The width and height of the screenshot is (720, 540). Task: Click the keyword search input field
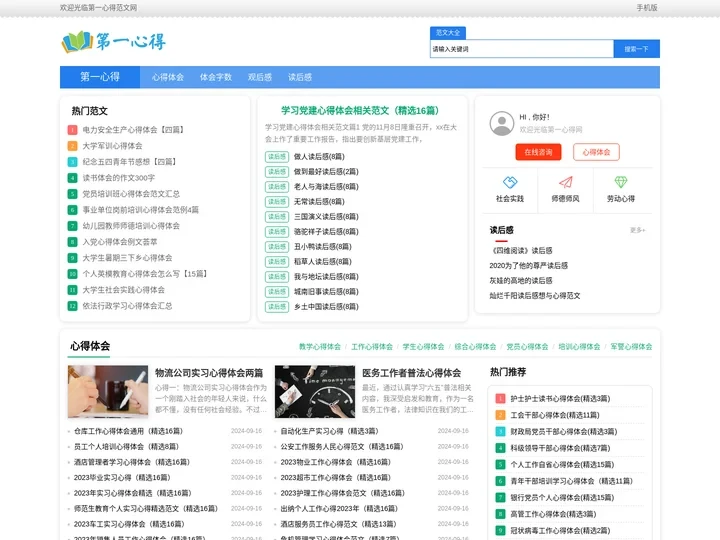[522, 49]
